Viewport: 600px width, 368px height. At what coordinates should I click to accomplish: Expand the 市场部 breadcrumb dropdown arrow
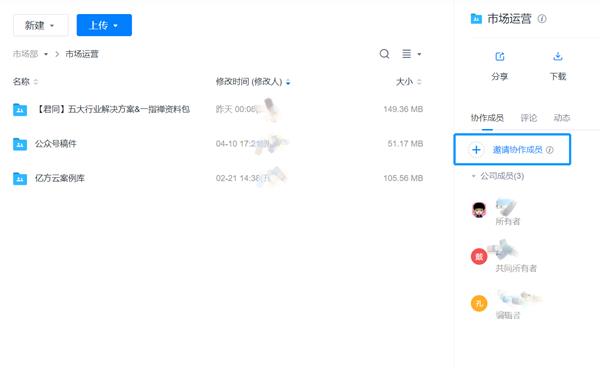[x=46, y=54]
